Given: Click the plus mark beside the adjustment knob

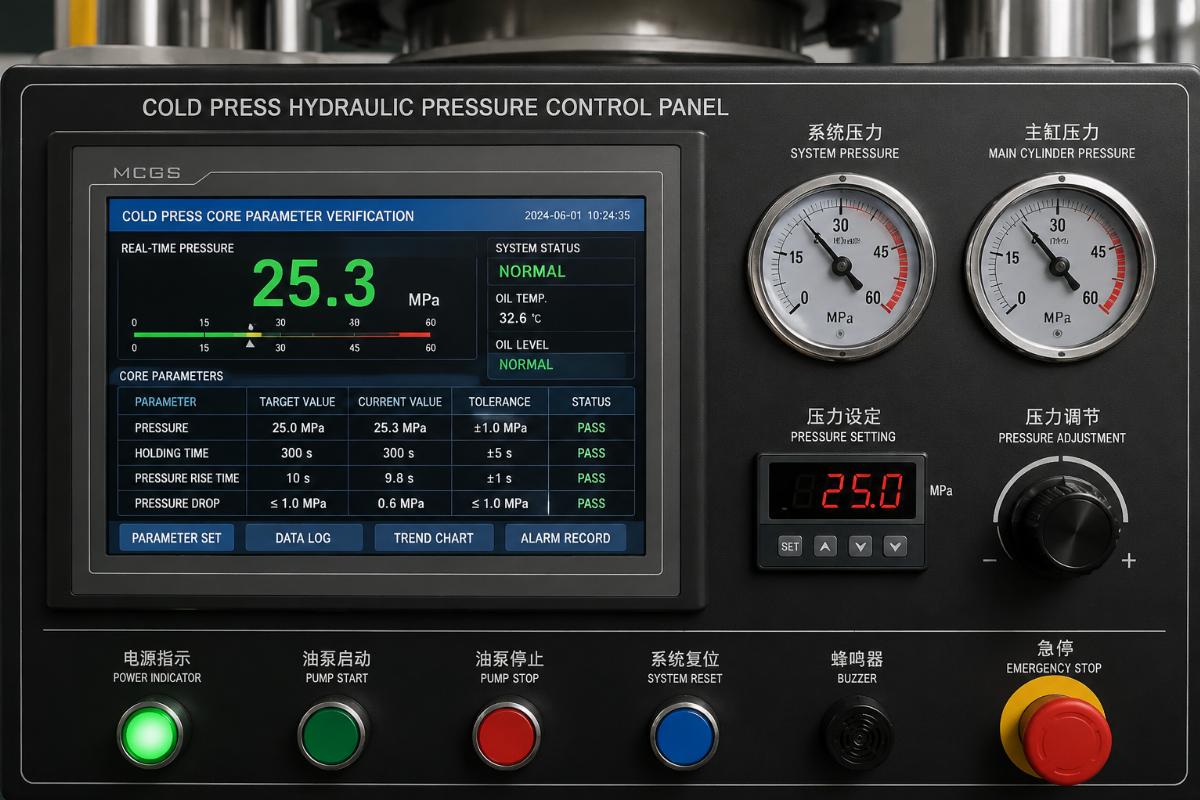Looking at the screenshot, I should pyautogui.click(x=1129, y=561).
